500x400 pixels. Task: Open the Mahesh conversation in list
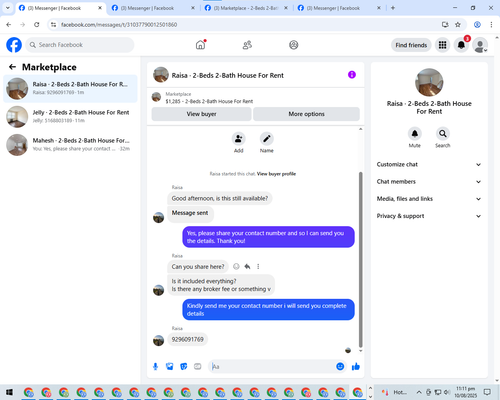[x=70, y=145]
